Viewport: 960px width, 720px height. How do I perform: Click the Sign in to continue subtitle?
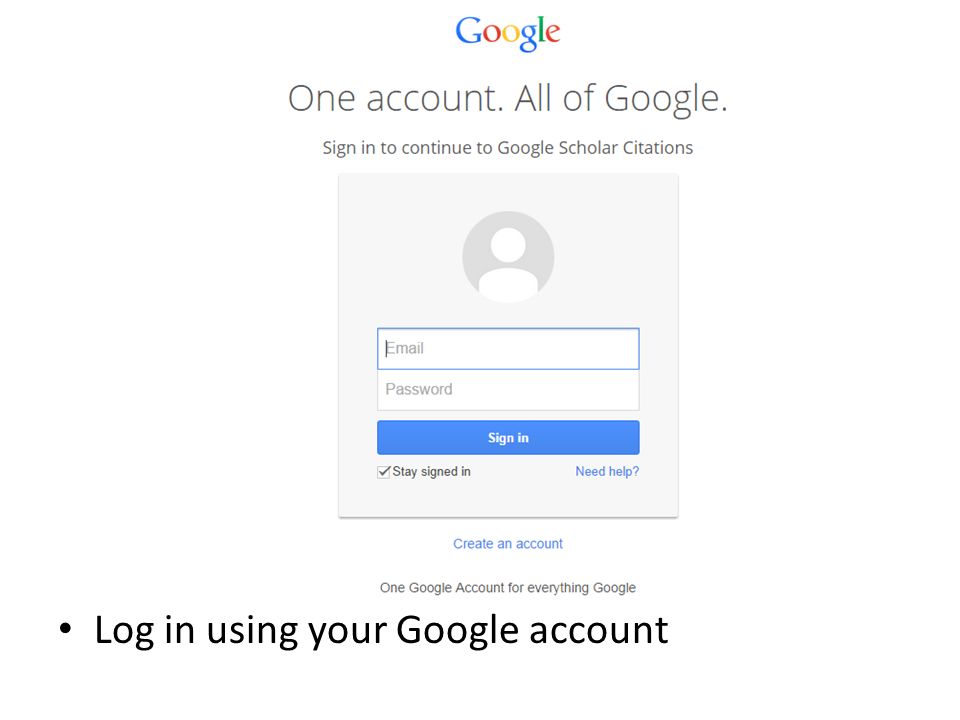(x=508, y=148)
